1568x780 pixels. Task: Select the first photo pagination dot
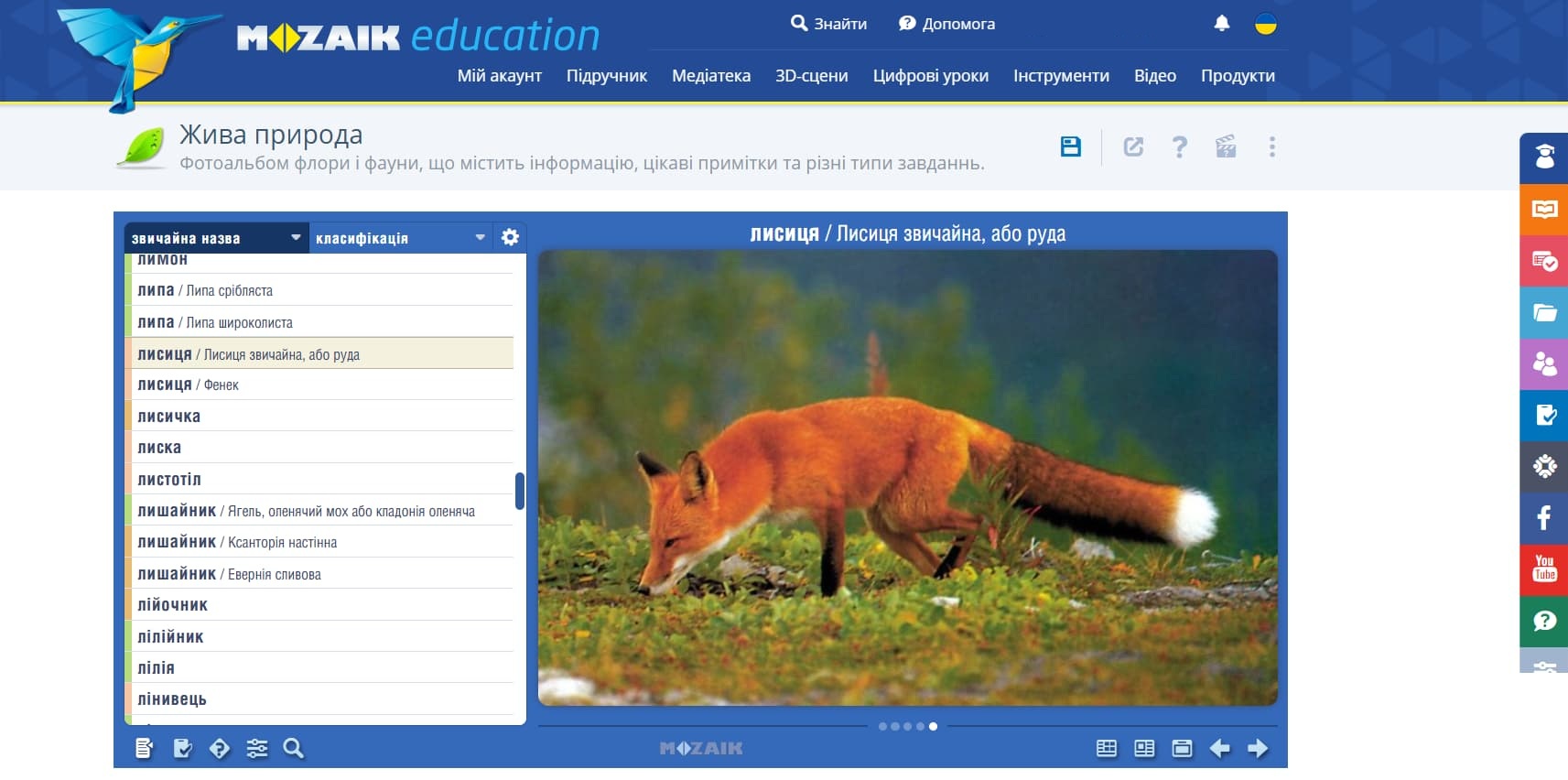(x=882, y=726)
